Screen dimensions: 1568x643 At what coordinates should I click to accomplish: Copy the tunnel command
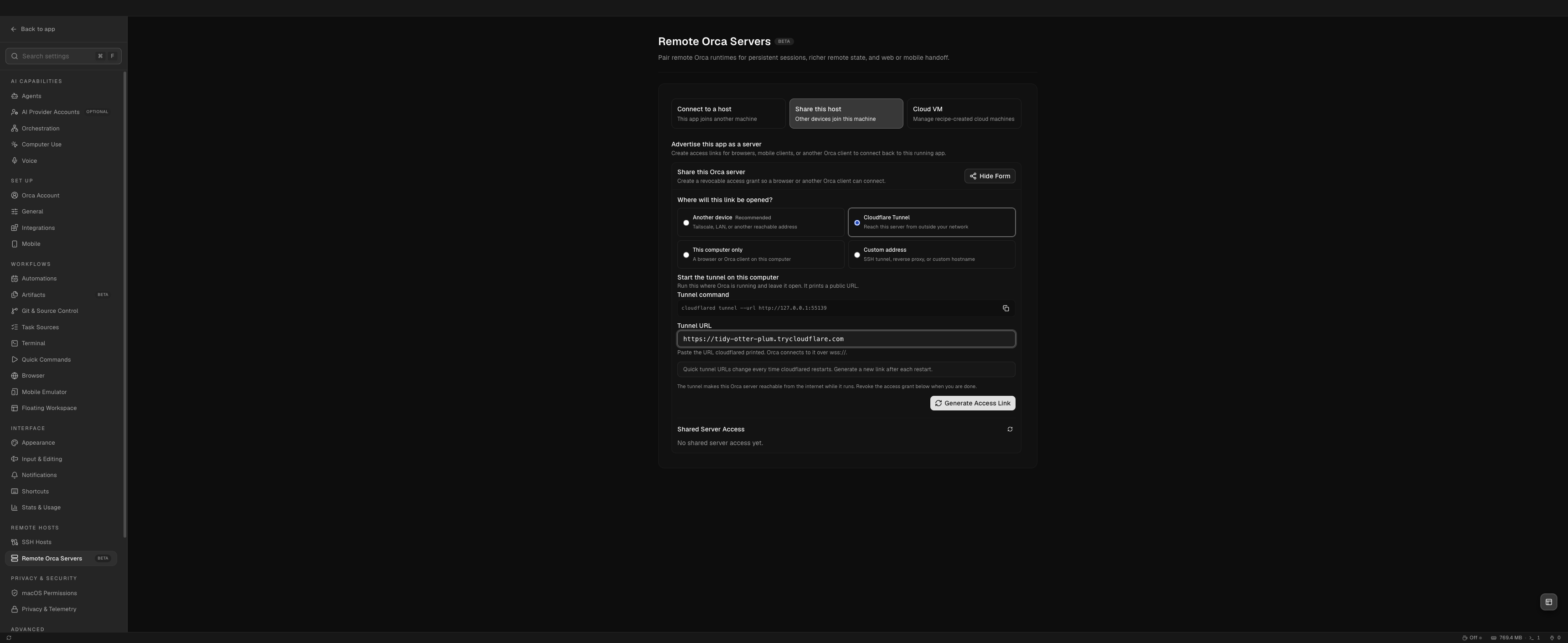click(x=1006, y=308)
